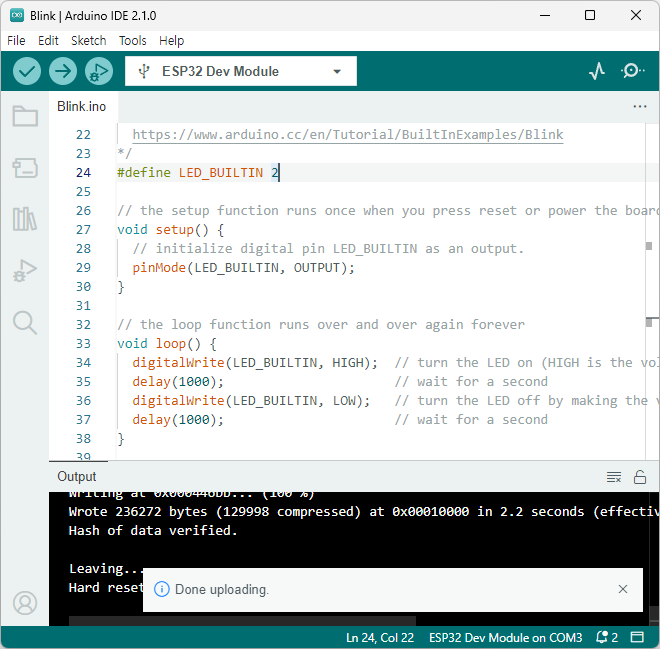Viewport: 660px width, 649px height.
Task: Place cursor on #define LED_BUILTIN 2 line
Action: pyautogui.click(x=198, y=173)
